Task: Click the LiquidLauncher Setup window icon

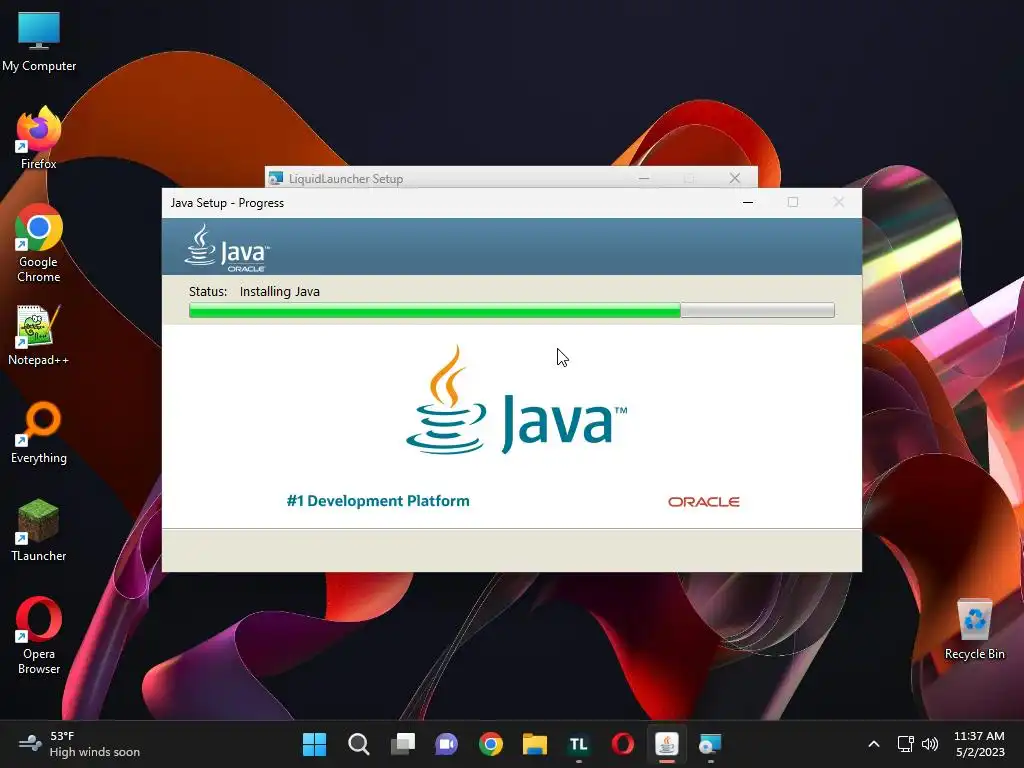Action: (276, 178)
